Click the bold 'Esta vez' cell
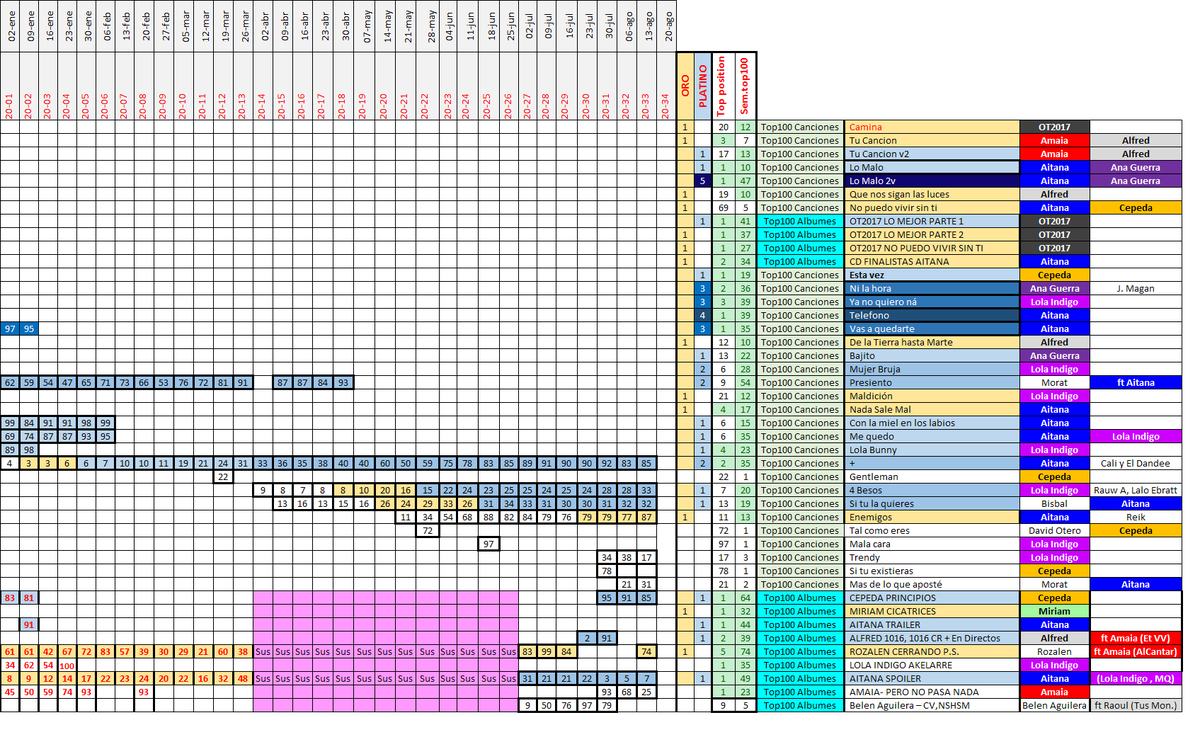Screen dimensions: 1200x737 tap(931, 275)
